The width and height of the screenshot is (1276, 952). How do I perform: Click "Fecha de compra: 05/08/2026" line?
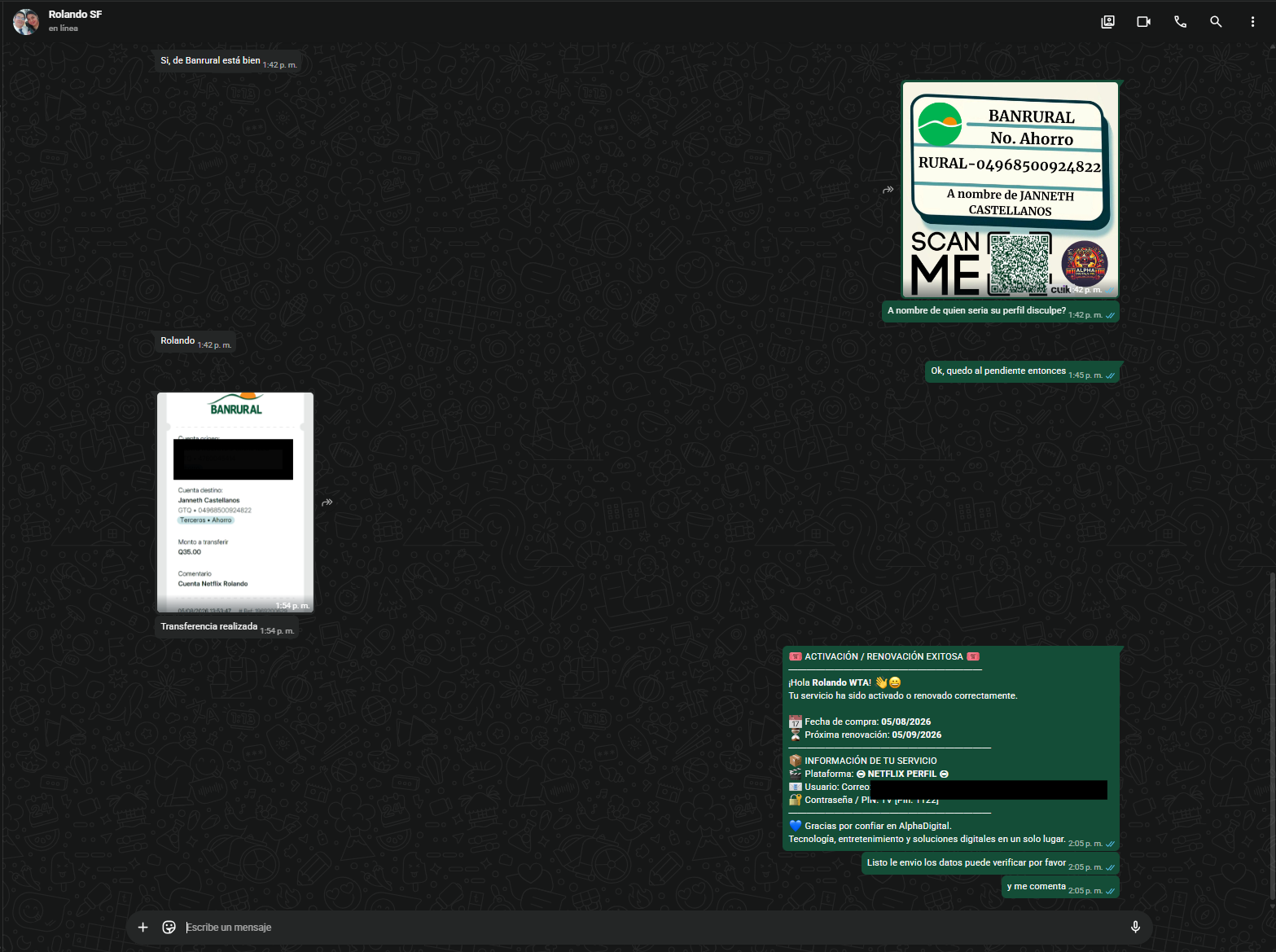click(860, 722)
